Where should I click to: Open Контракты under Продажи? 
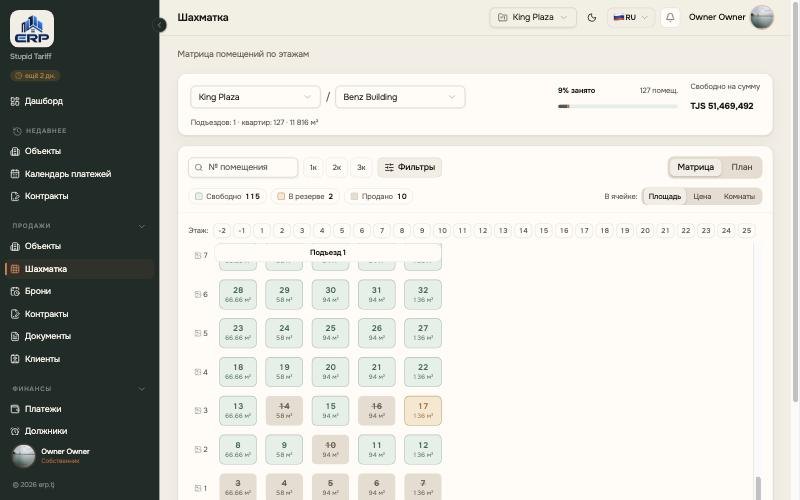(x=46, y=314)
